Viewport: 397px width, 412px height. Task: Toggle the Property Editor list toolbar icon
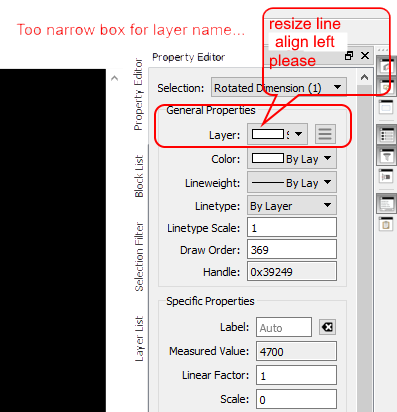(x=386, y=134)
